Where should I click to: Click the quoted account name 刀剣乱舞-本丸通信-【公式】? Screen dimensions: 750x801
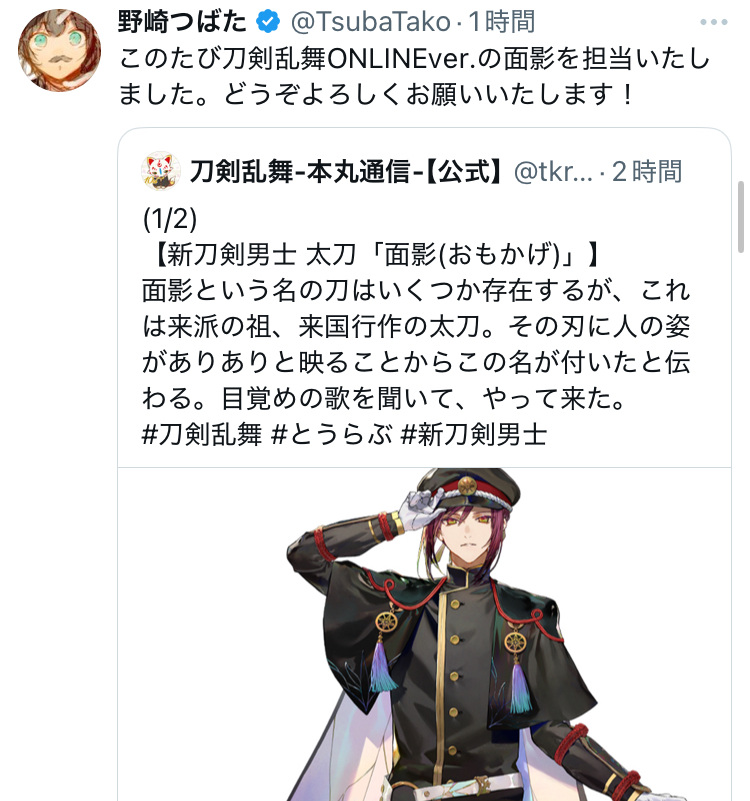(347, 171)
